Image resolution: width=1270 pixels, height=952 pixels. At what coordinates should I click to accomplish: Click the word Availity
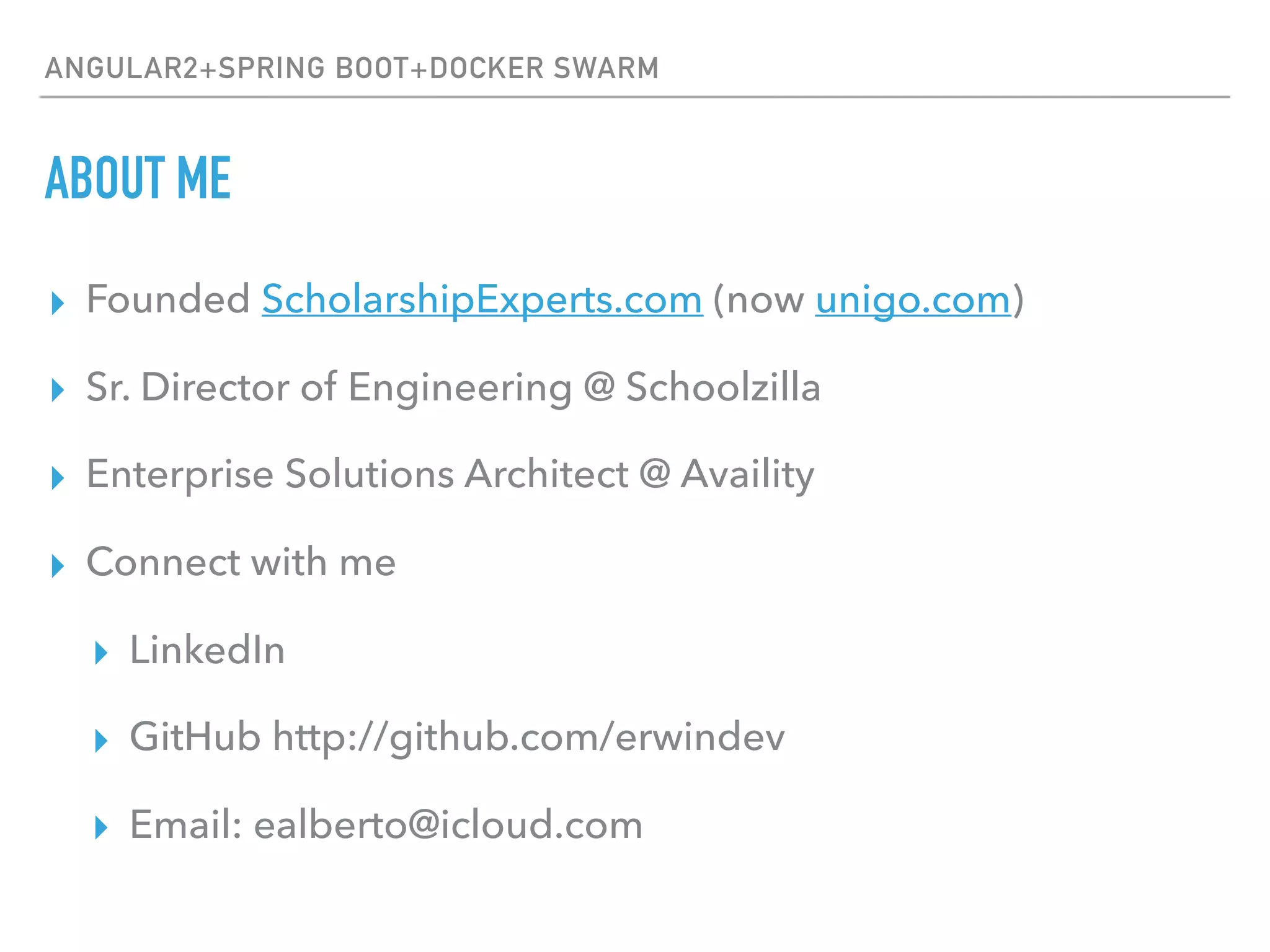click(x=747, y=475)
